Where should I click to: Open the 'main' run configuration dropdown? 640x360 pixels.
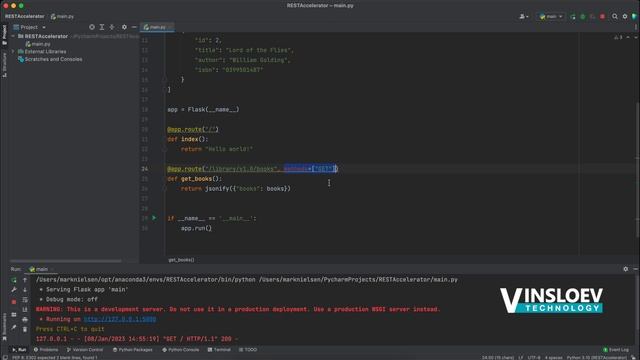[551, 16]
